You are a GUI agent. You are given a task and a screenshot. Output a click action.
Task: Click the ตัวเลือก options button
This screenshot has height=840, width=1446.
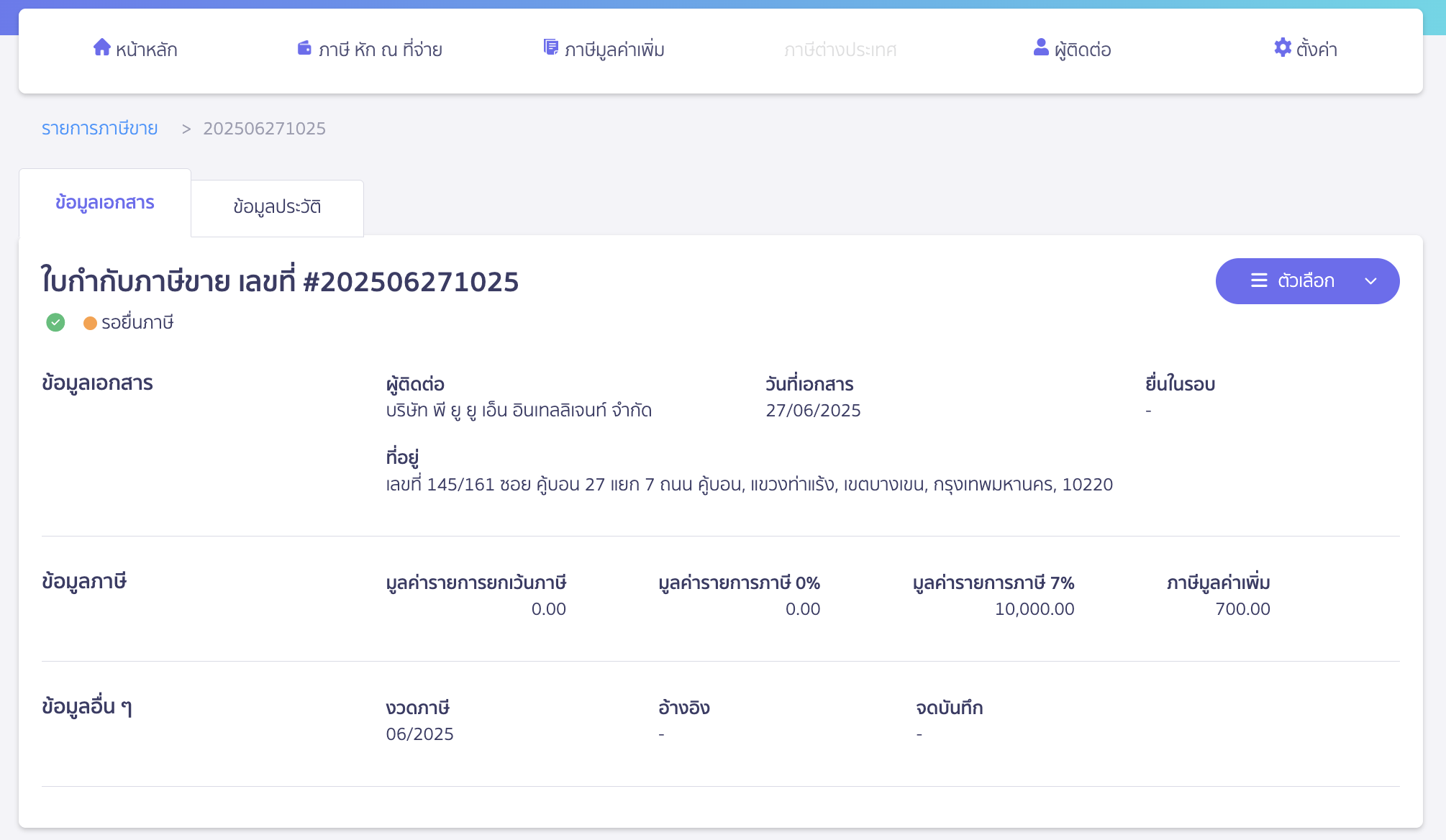coord(1307,281)
